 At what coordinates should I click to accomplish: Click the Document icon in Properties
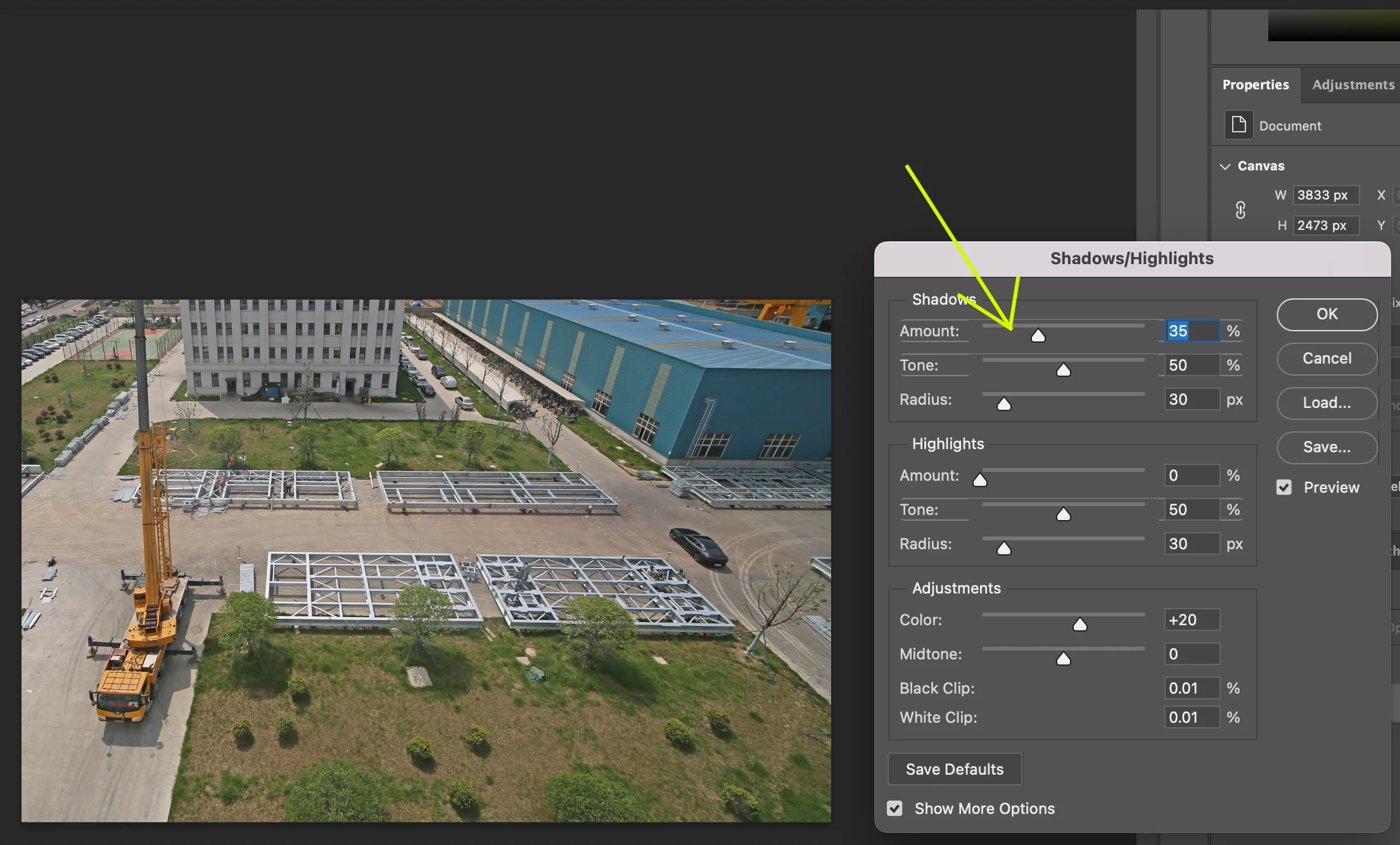(1238, 125)
